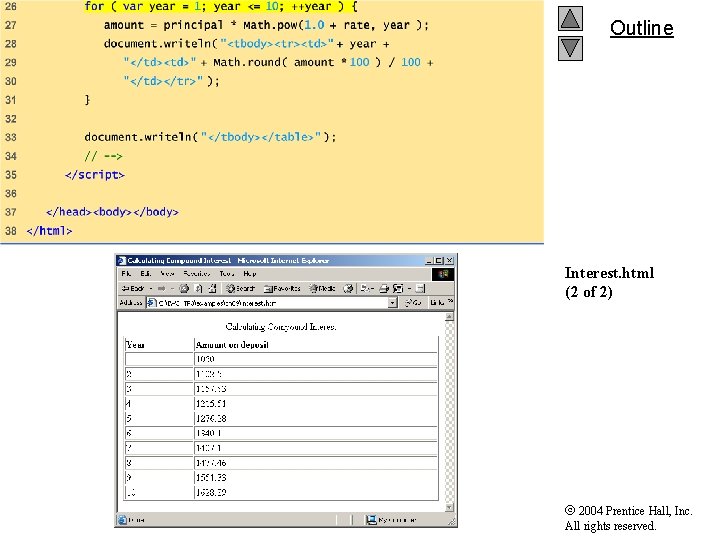Open the File menu
Viewport: 720px width, 540px height.
(x=126, y=274)
